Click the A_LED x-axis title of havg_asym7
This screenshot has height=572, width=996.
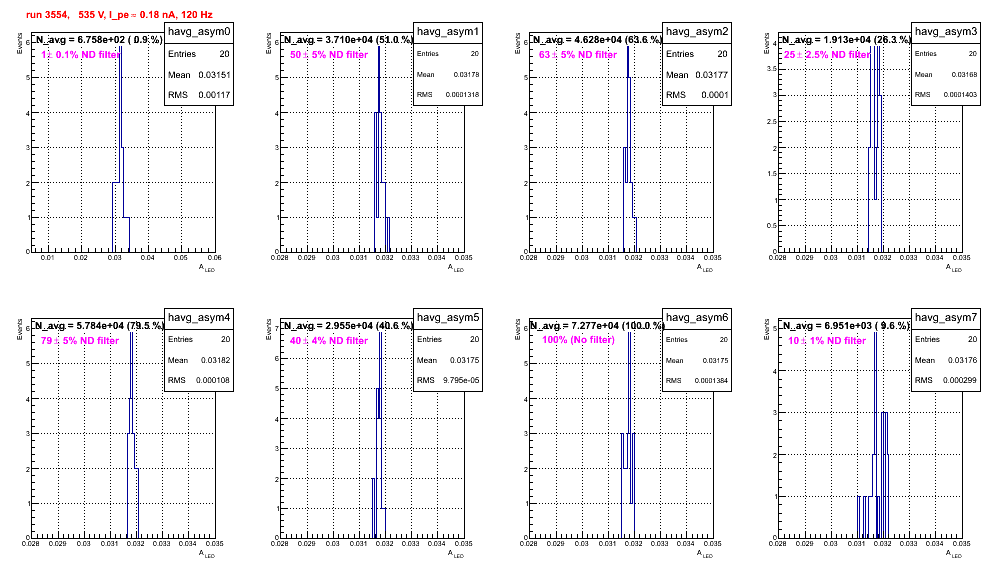coord(954,554)
